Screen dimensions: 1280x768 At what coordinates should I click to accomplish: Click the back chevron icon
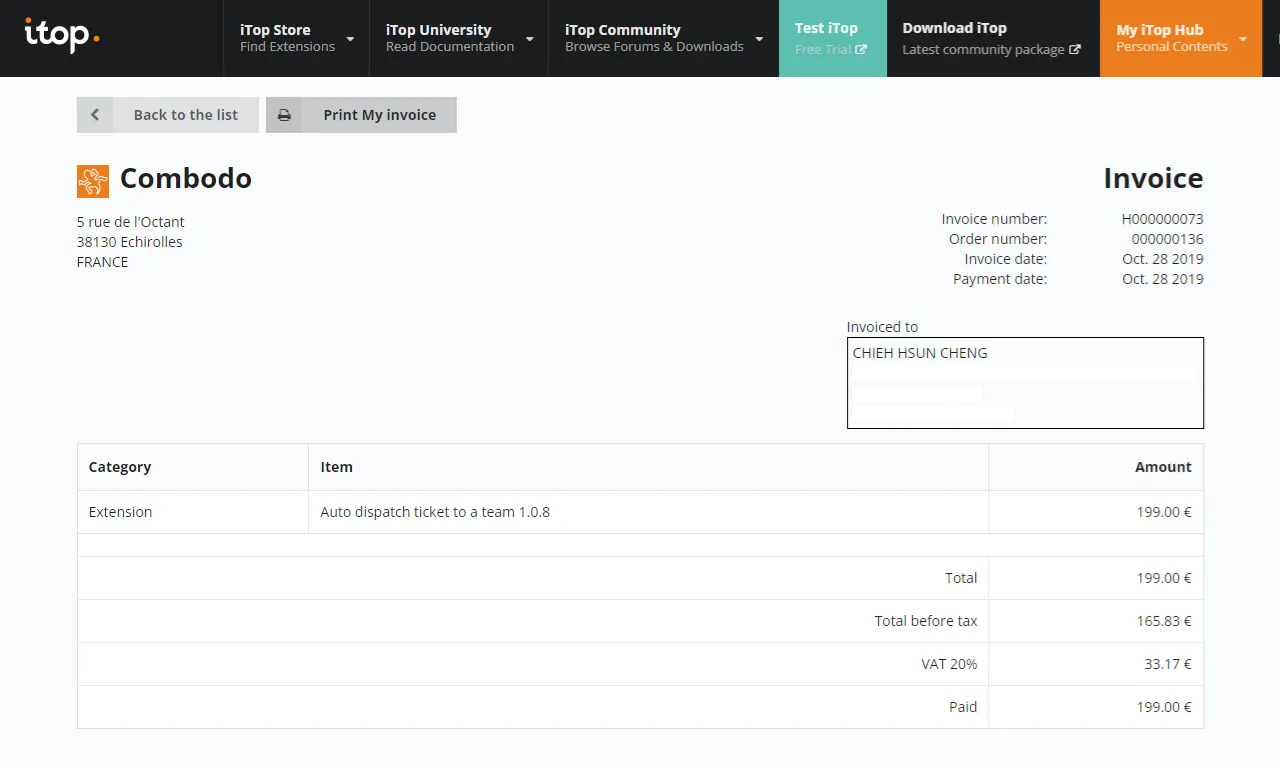[95, 115]
